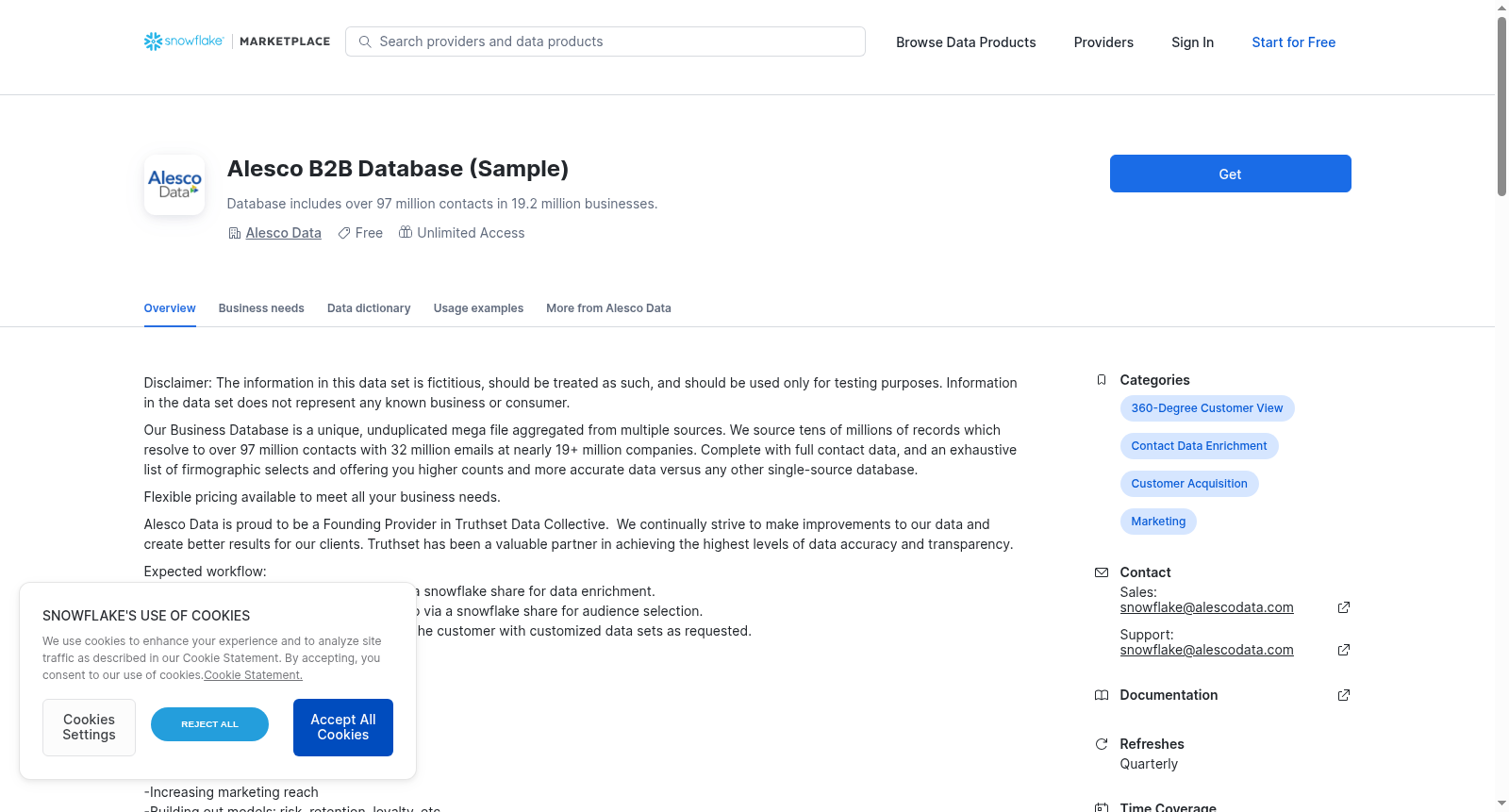
Task: Click the Snowflake logo
Action: point(184,41)
